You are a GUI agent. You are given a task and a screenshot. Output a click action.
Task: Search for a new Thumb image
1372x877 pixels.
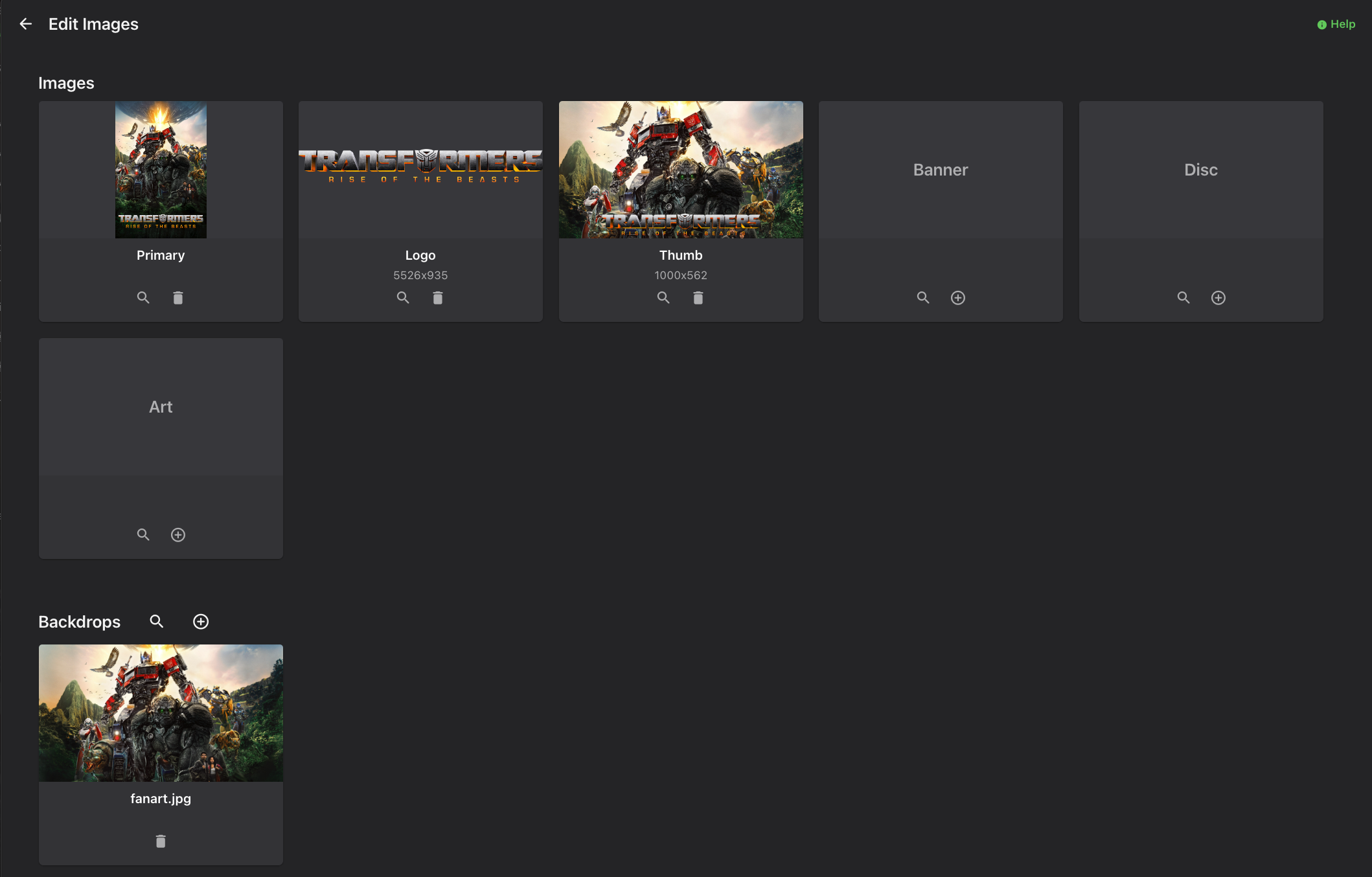point(663,297)
